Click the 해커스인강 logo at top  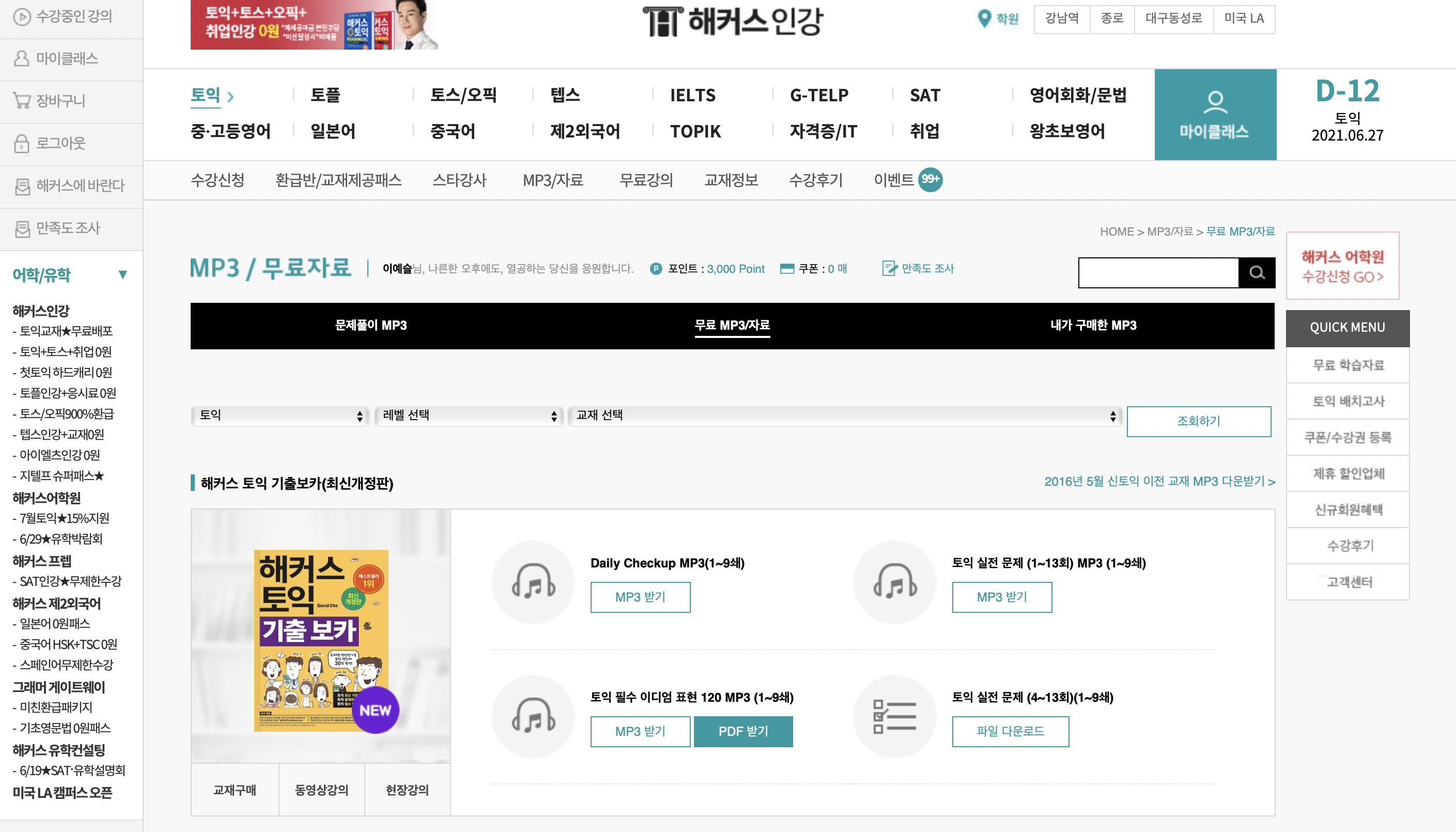pos(732,22)
